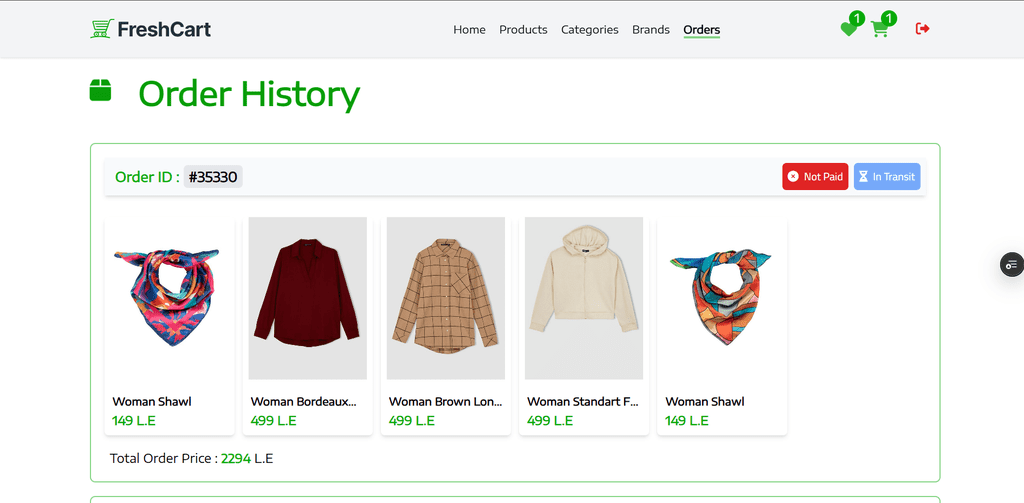The image size is (1024, 503).
Task: Click the hourglass icon in In Transit badge
Action: point(863,176)
